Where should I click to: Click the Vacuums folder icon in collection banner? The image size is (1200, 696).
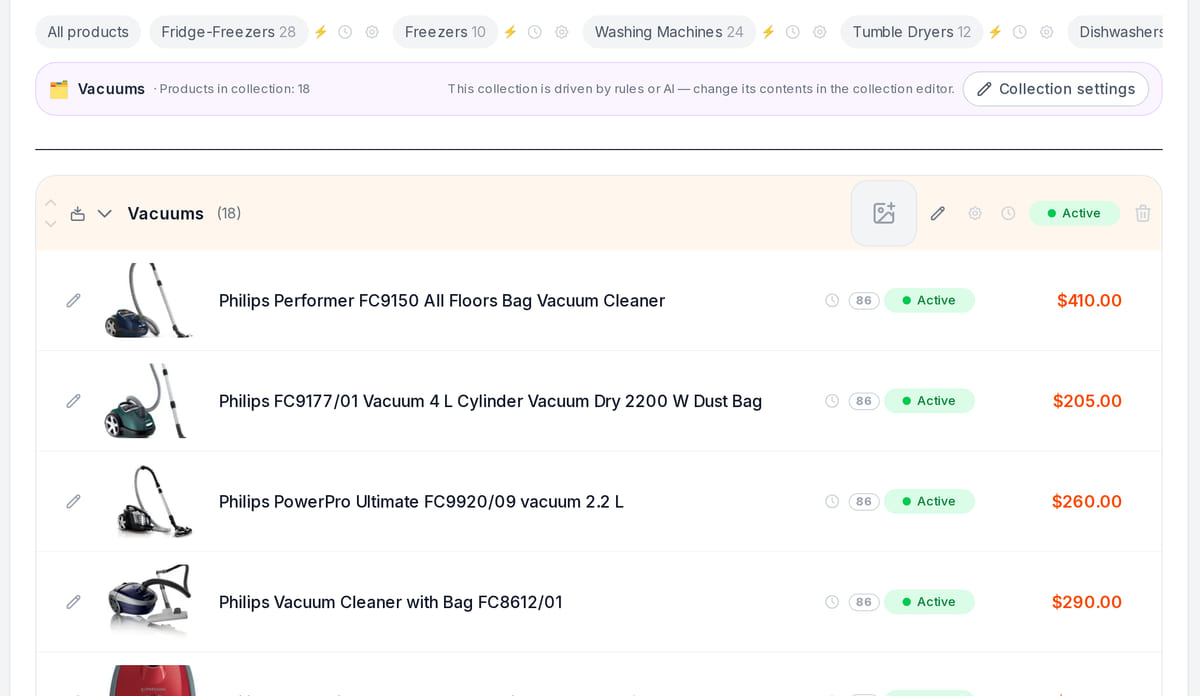click(x=59, y=89)
